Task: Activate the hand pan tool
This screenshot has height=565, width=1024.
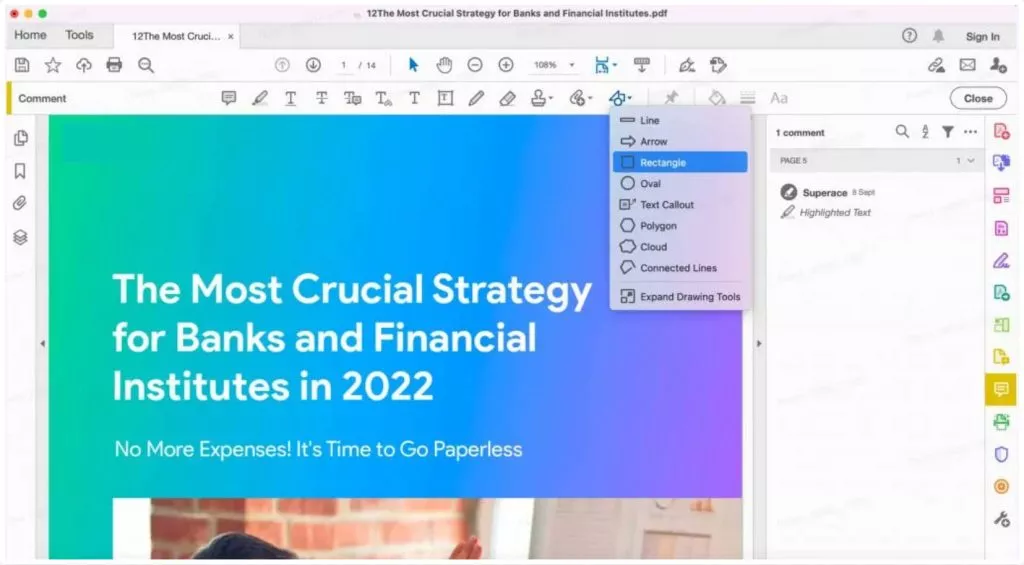Action: [444, 65]
